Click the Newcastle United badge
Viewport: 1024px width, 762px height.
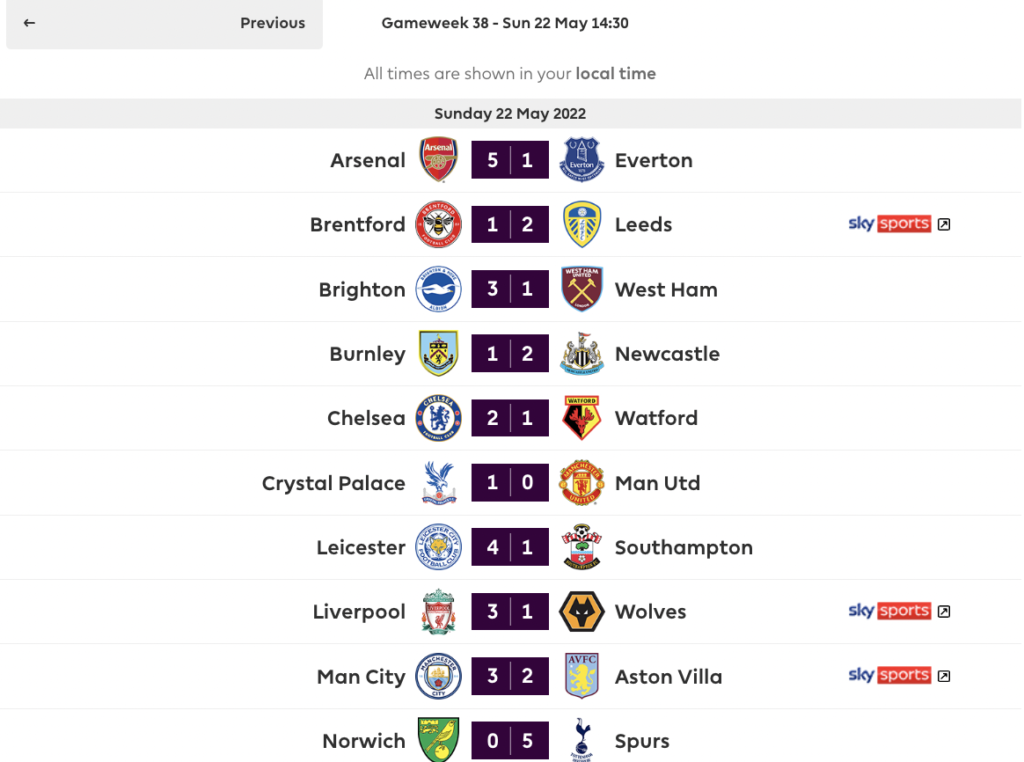(582, 353)
